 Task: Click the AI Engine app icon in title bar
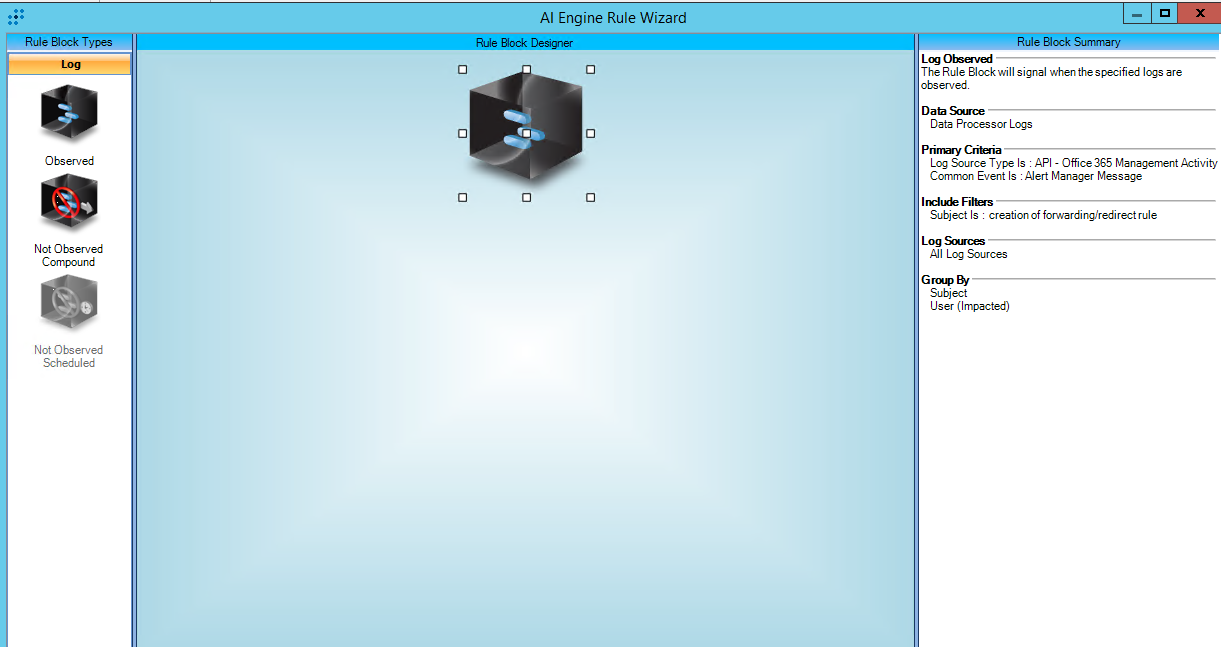click(16, 17)
